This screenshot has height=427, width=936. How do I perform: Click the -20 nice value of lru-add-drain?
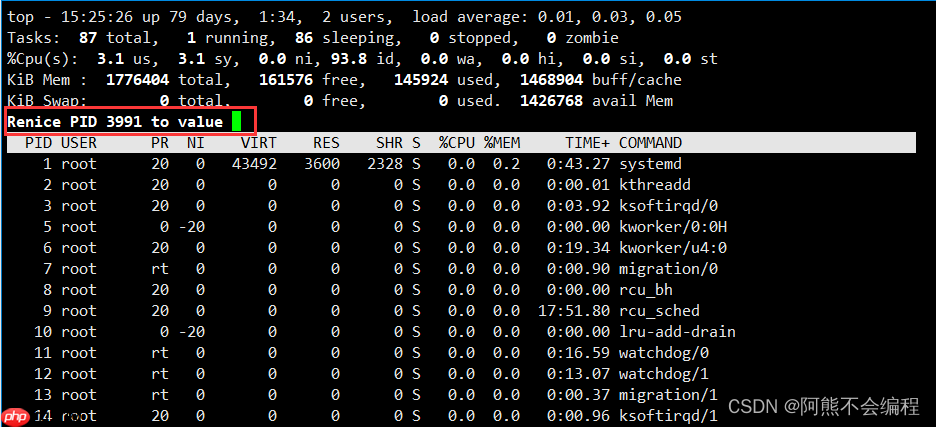tap(191, 332)
